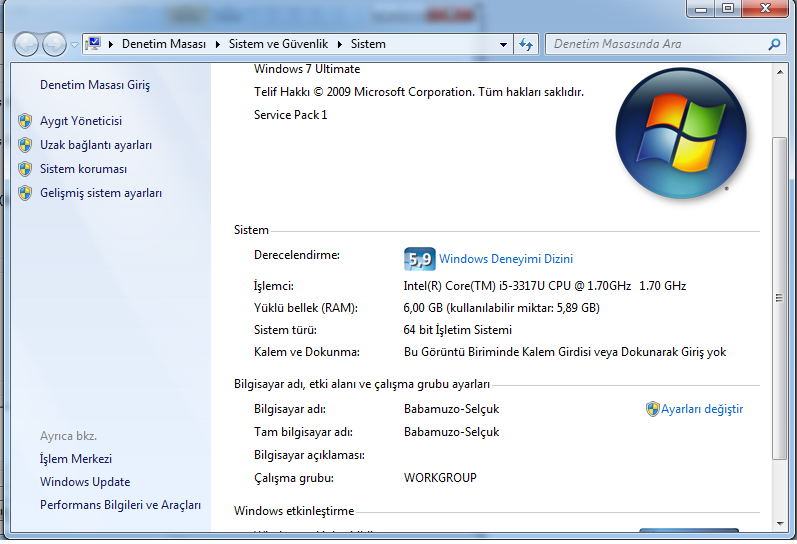797x544 pixels.
Task: Click the shield icon beside Gelişmiş sistem ayarları
Action: 25,193
